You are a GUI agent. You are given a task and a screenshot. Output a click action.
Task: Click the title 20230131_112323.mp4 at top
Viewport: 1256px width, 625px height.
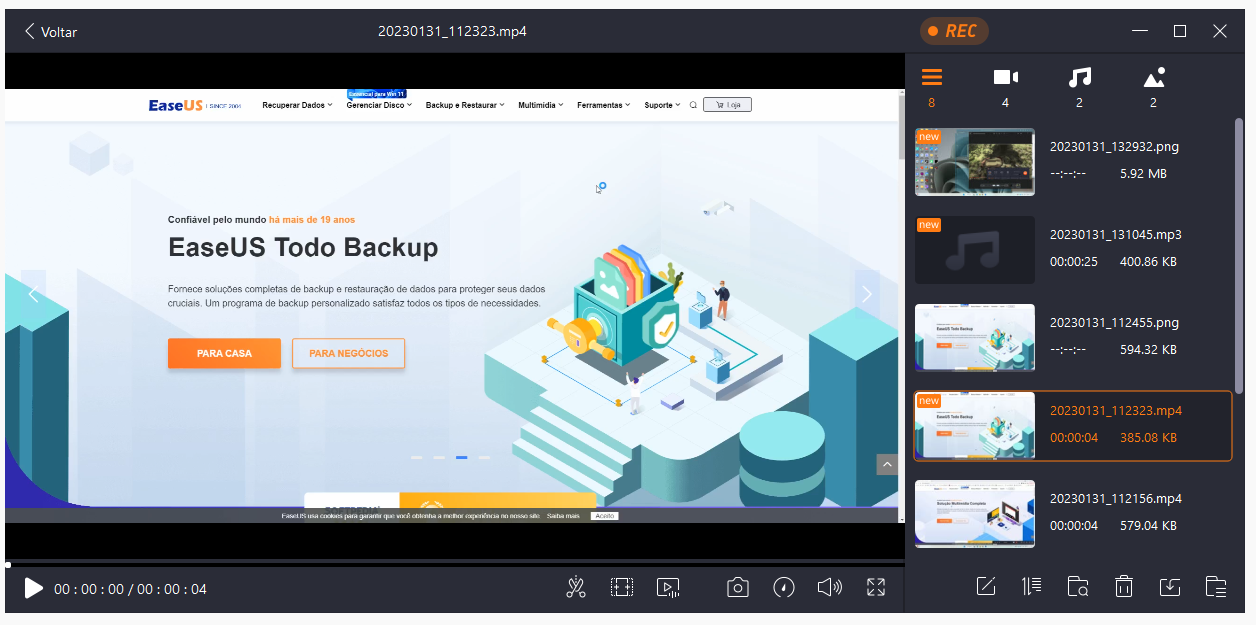click(x=452, y=31)
